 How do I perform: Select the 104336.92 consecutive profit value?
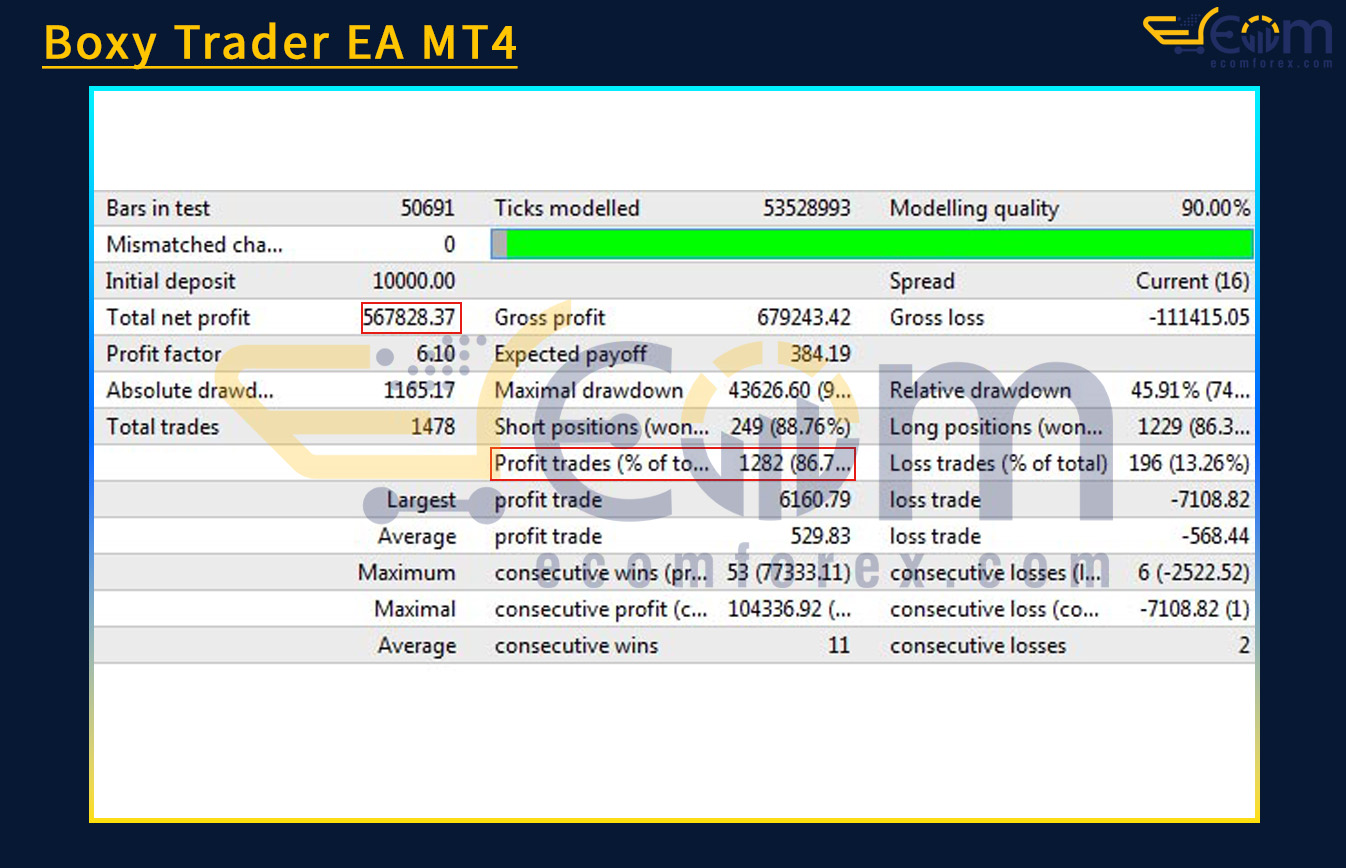791,609
